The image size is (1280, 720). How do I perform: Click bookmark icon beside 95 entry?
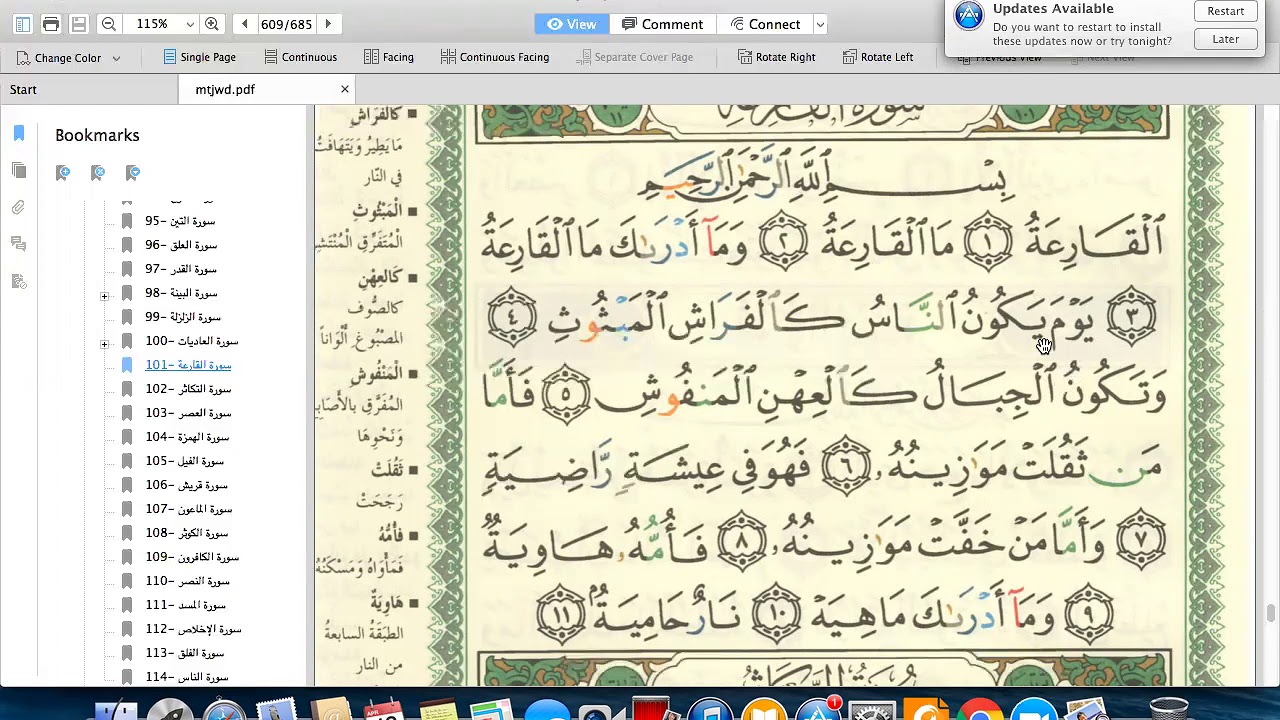tap(127, 221)
